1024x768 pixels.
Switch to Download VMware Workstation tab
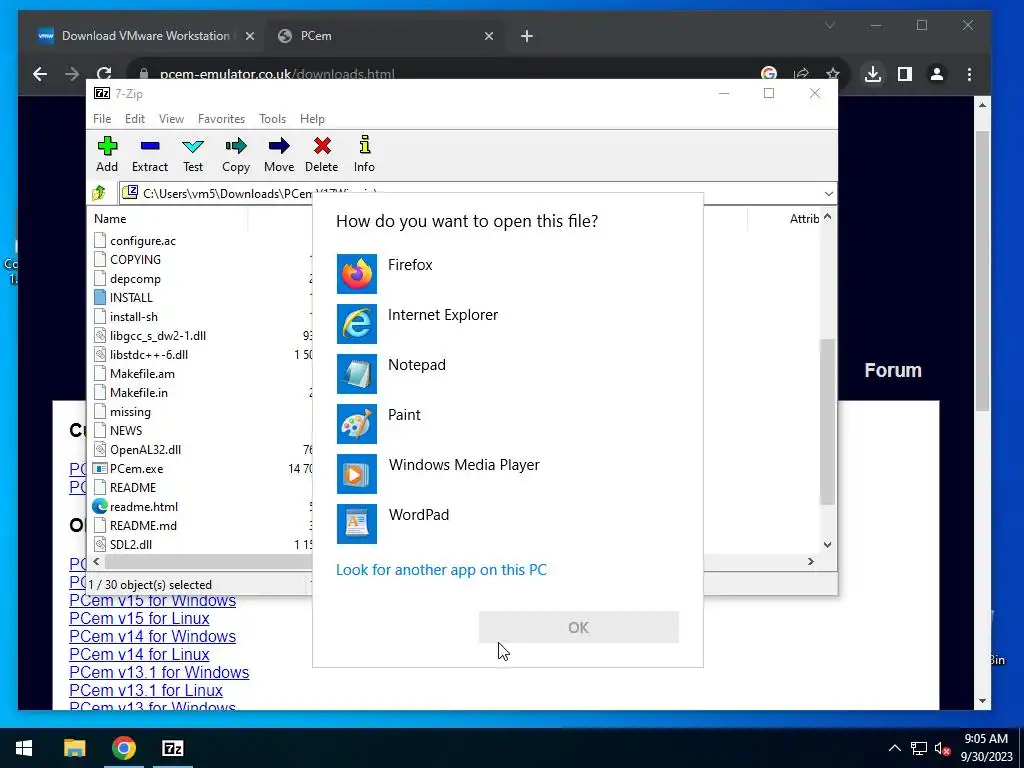coord(145,36)
